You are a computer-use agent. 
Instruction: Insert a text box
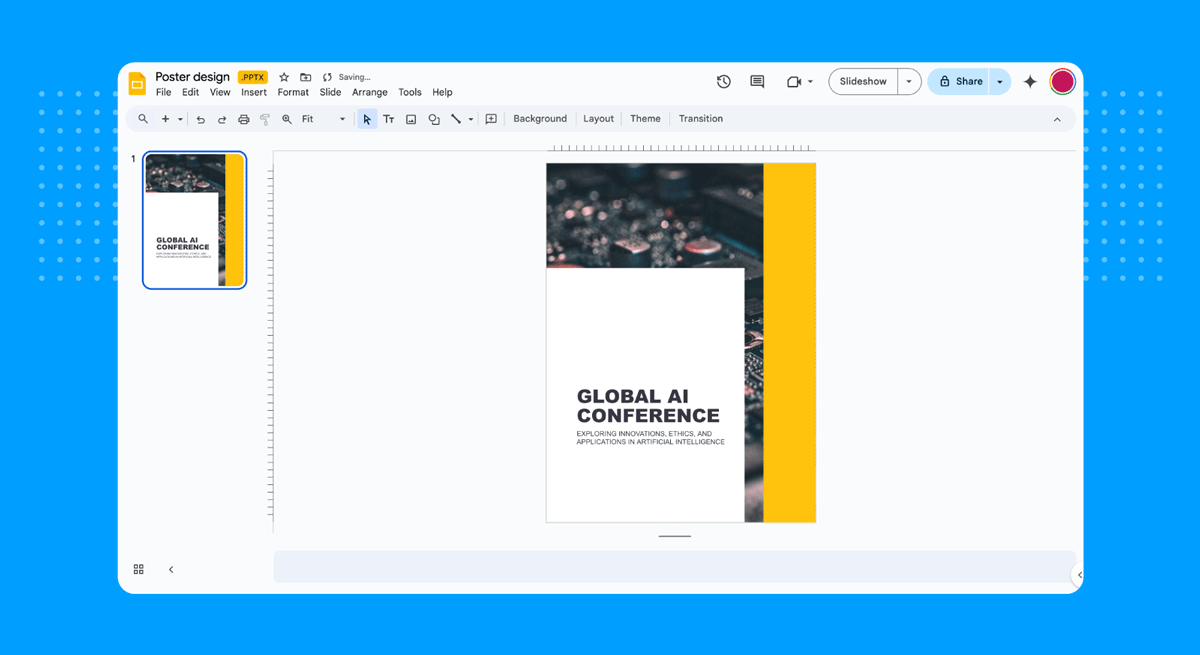[x=389, y=119]
